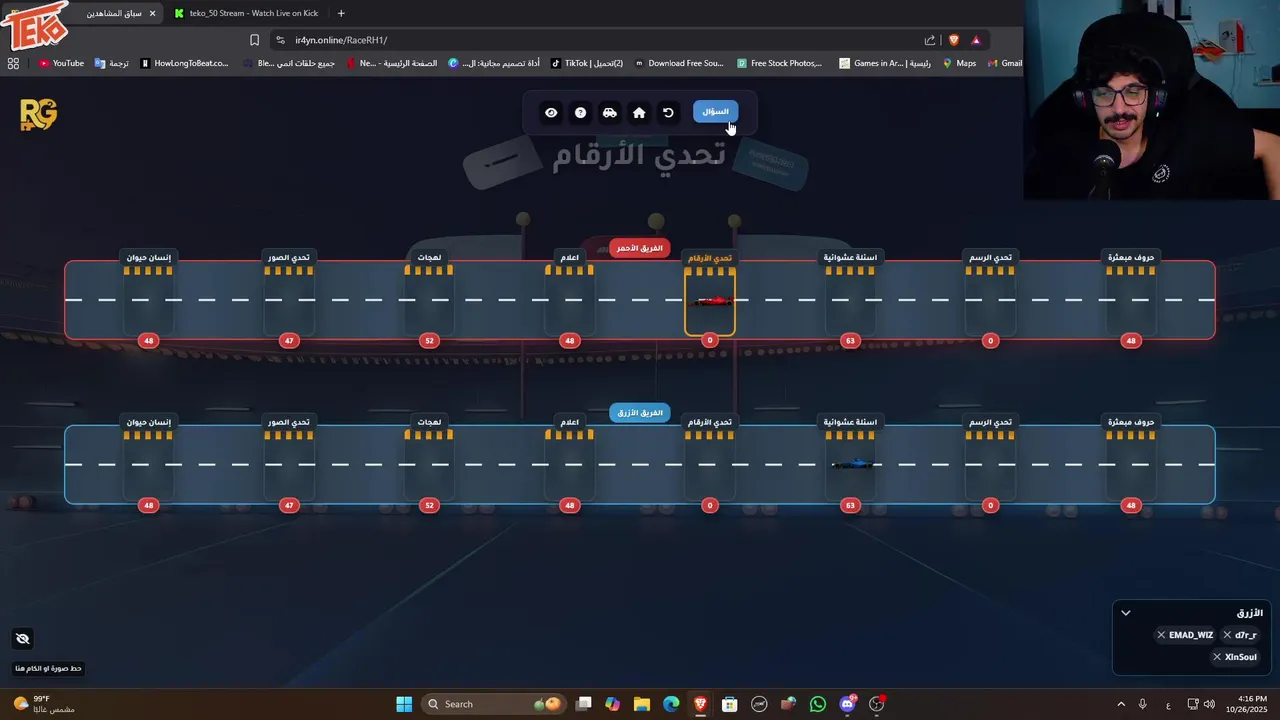The height and width of the screenshot is (720, 1280).
Task: Show hidden system tray icons
Action: point(1121,704)
